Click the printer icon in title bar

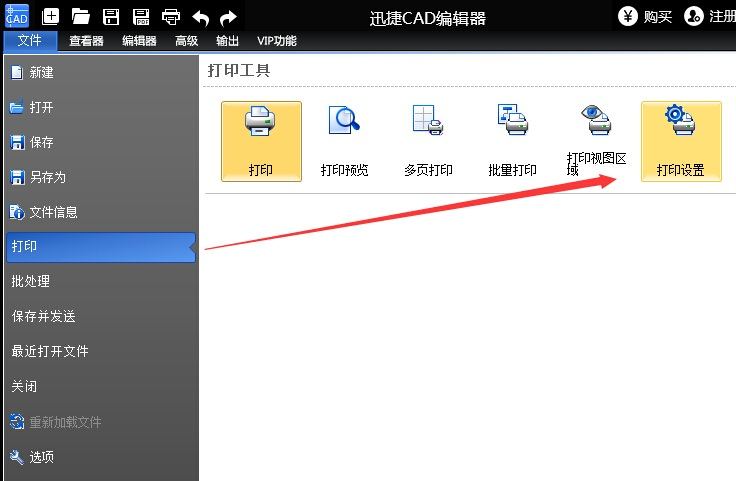click(x=171, y=16)
